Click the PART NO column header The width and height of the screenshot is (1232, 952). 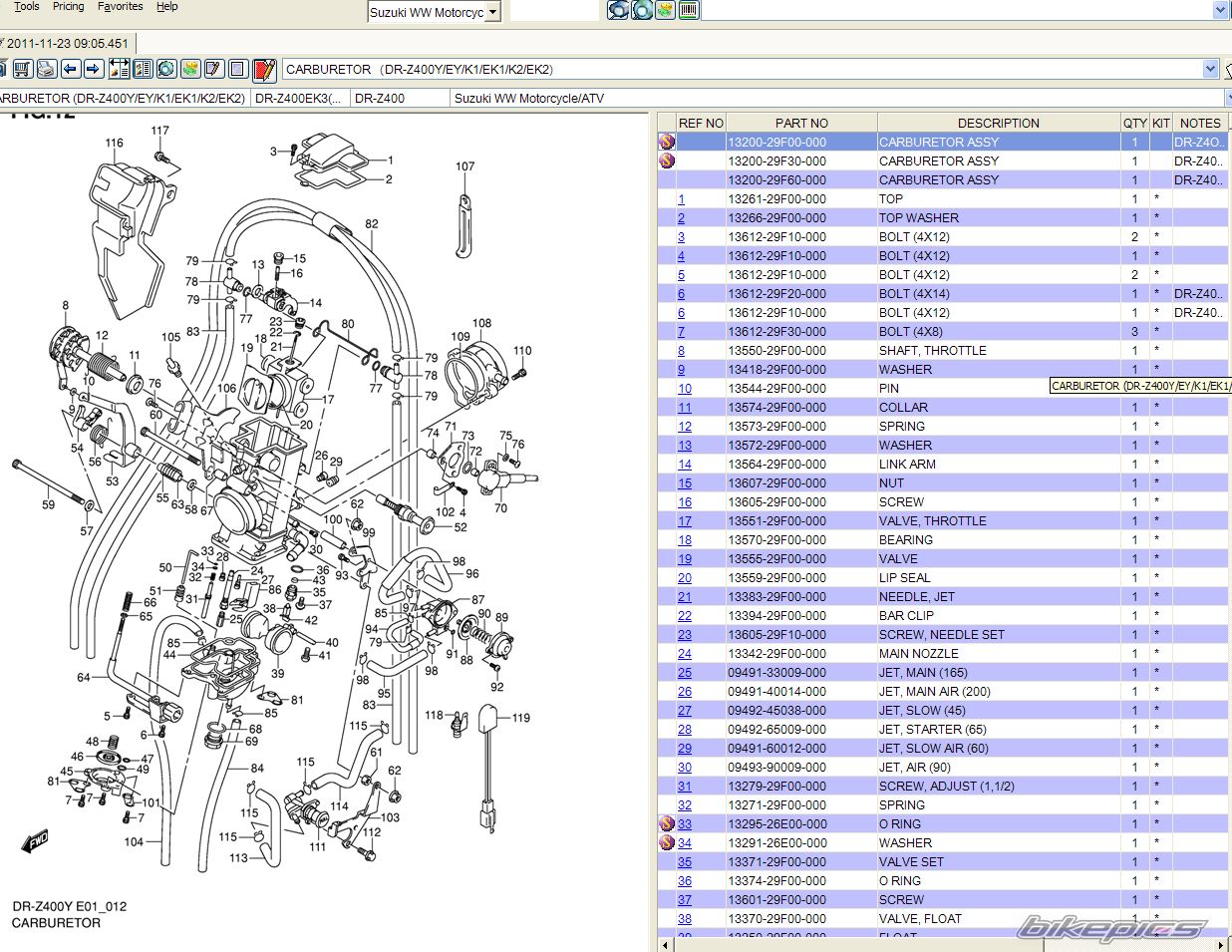coord(801,123)
